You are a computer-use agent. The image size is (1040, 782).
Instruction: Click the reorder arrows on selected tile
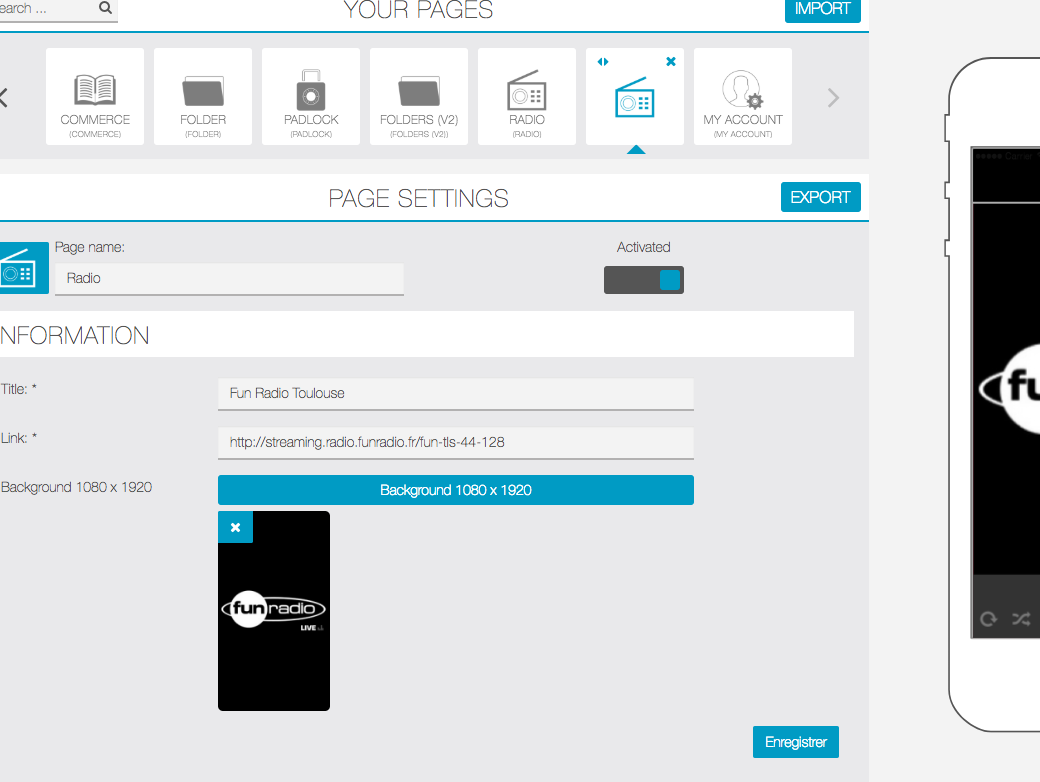tap(602, 62)
